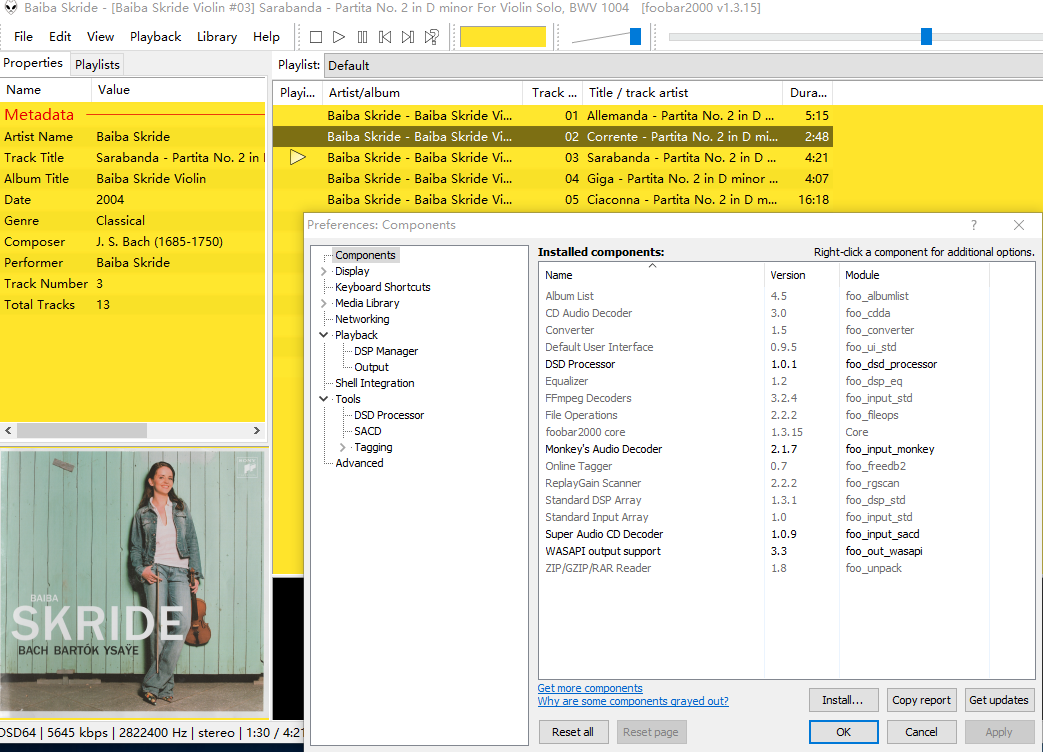Image resolution: width=1043 pixels, height=752 pixels.
Task: Open the Get more components link
Action: pos(590,688)
